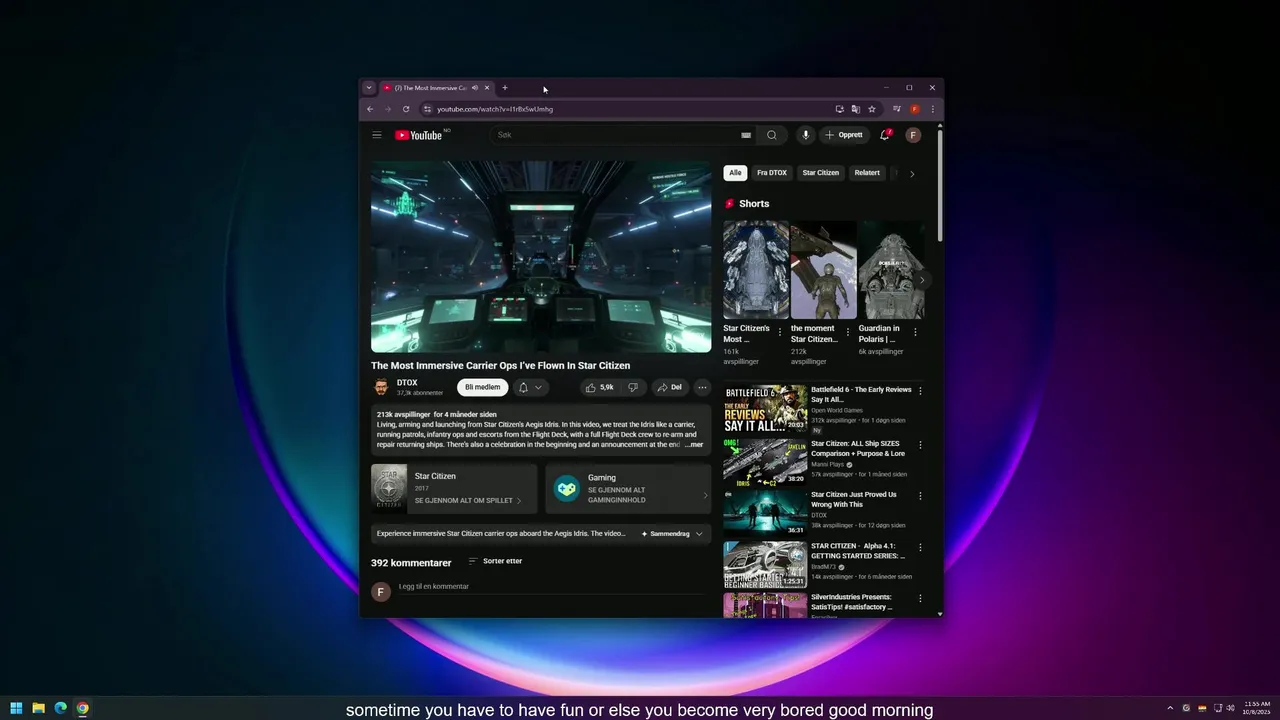This screenshot has width=1280, height=720.
Task: Open SE GJENNOM ALT OM SPILLET link
Action: (x=468, y=500)
